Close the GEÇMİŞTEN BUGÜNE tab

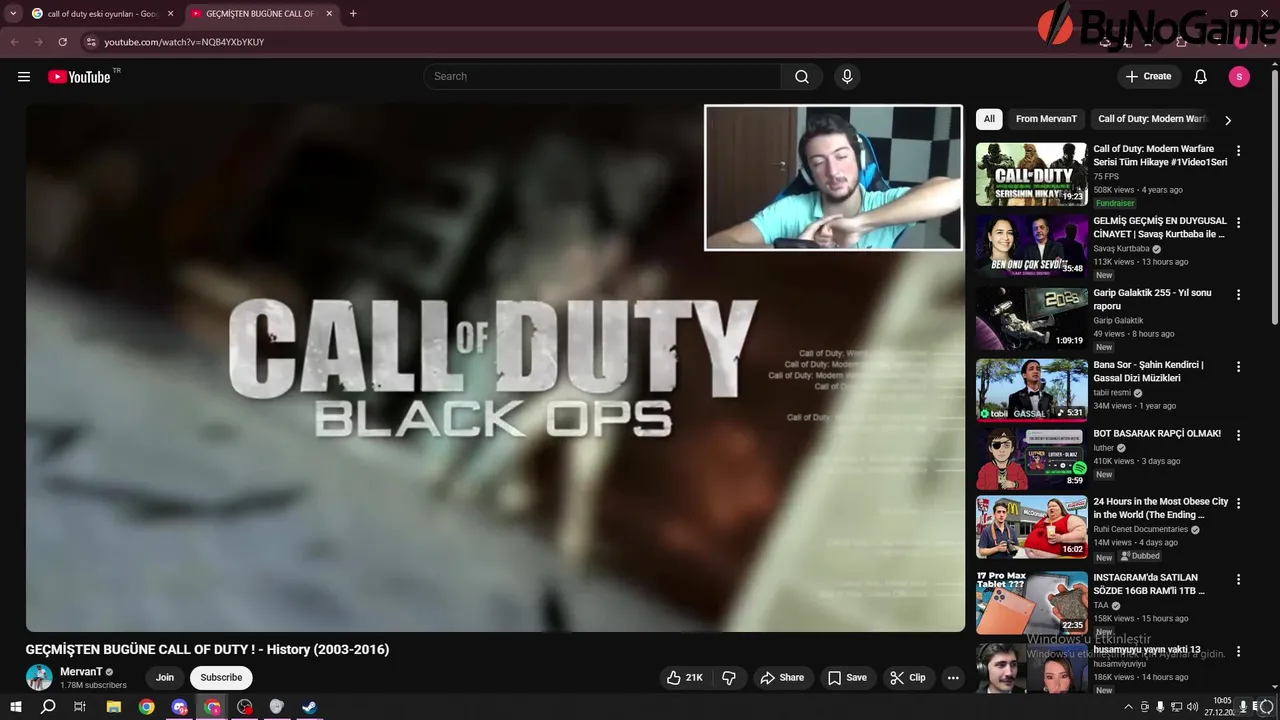(x=329, y=14)
